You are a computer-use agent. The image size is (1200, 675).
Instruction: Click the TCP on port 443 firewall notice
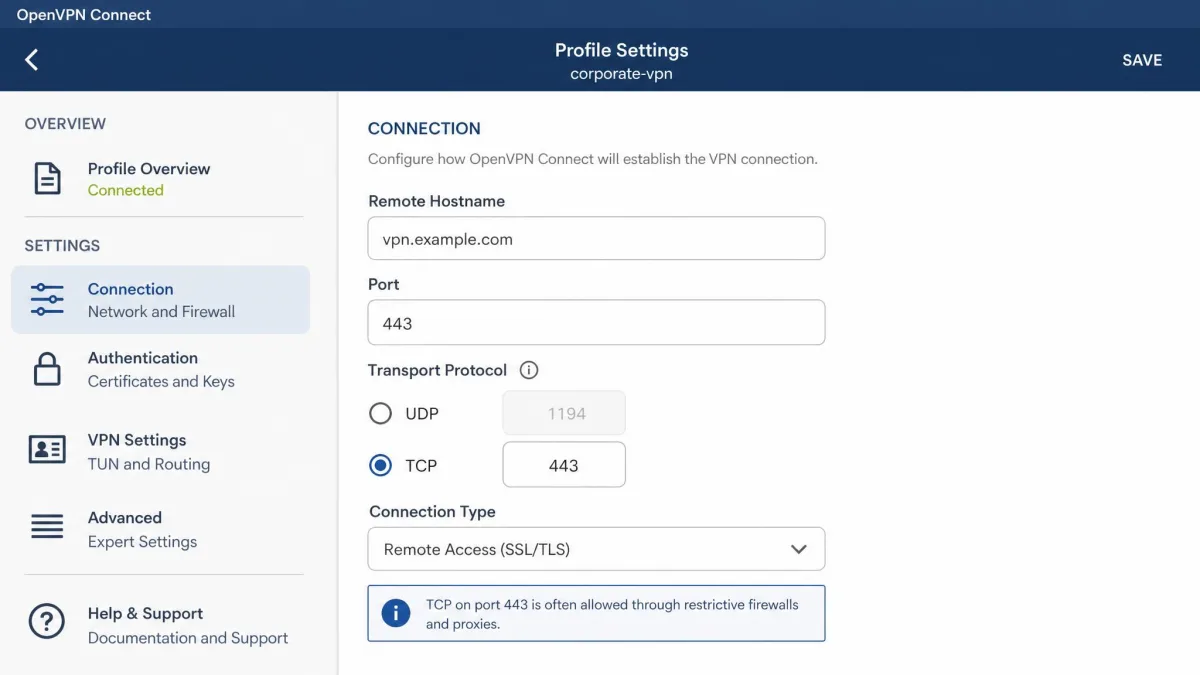(596, 613)
